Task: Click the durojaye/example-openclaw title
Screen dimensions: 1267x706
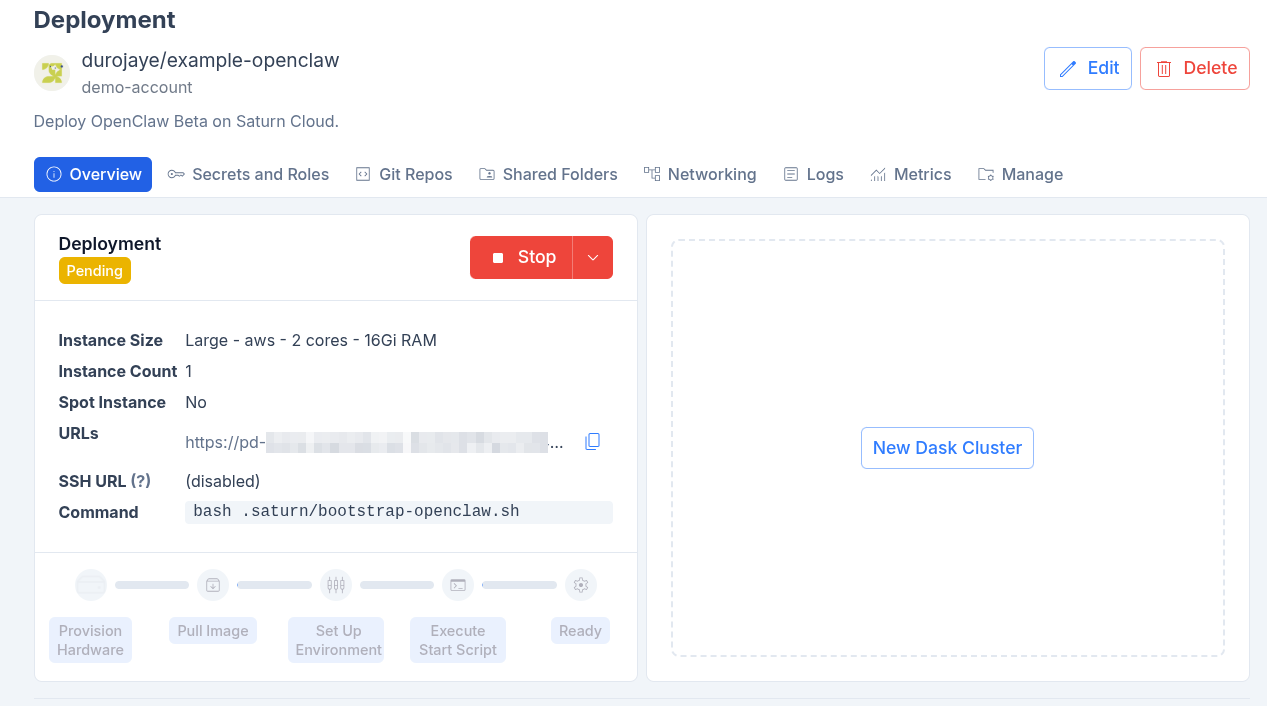Action: pos(210,60)
